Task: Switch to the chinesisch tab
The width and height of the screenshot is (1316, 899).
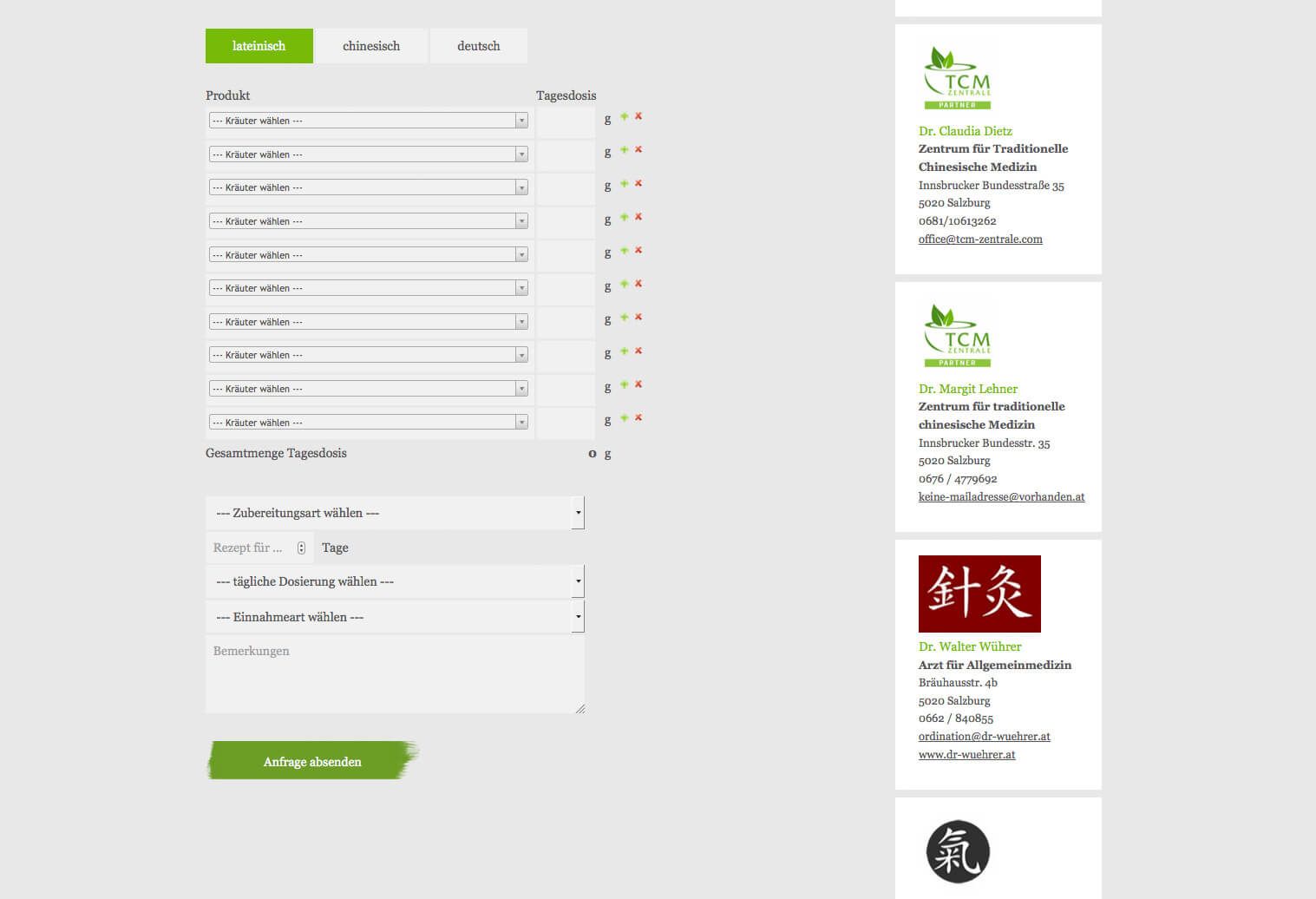Action: point(371,45)
